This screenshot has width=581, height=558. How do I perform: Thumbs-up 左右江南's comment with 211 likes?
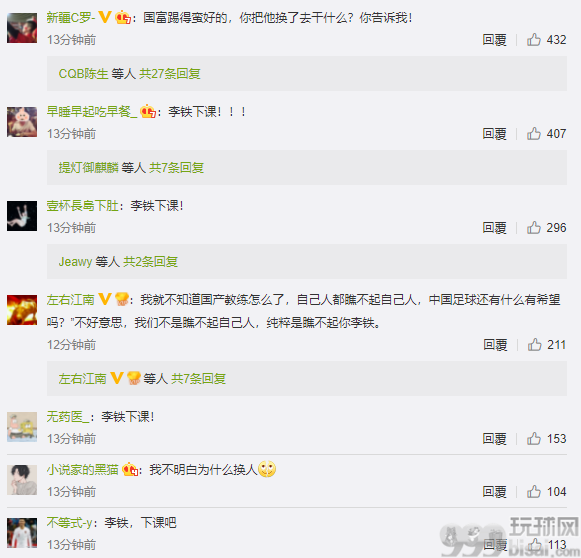point(534,345)
